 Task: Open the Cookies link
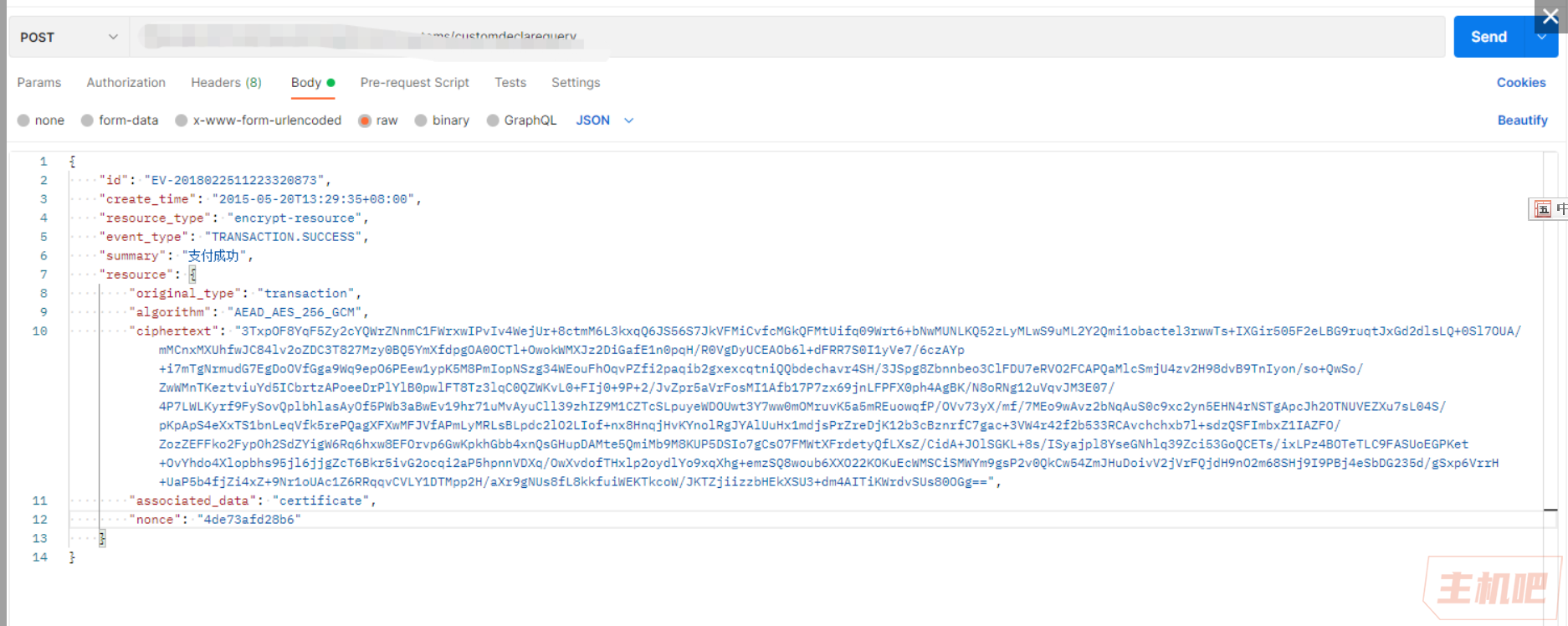(x=1521, y=82)
